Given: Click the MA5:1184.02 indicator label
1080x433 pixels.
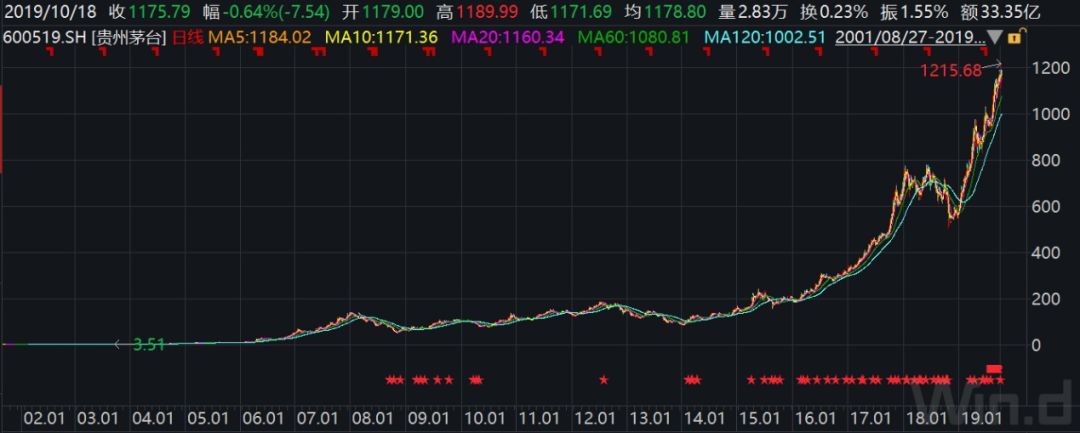Looking at the screenshot, I should pyautogui.click(x=260, y=37).
